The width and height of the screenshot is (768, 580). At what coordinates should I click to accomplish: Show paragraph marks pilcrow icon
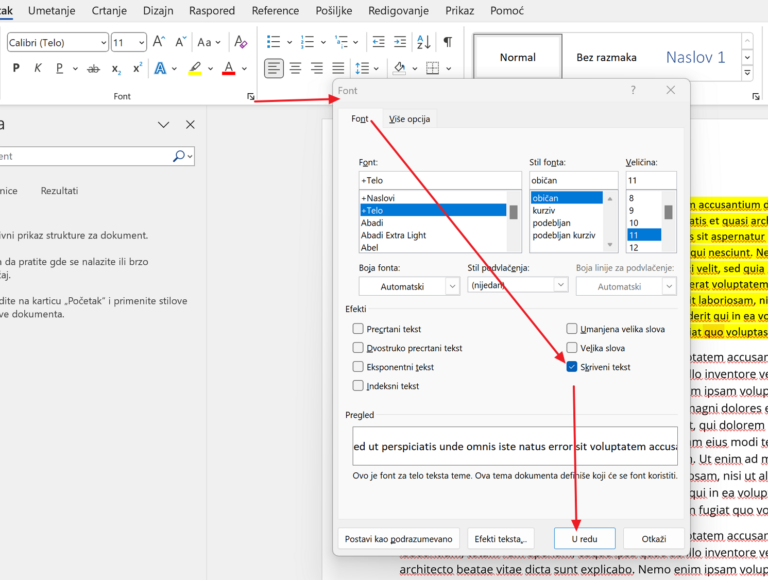pos(448,42)
